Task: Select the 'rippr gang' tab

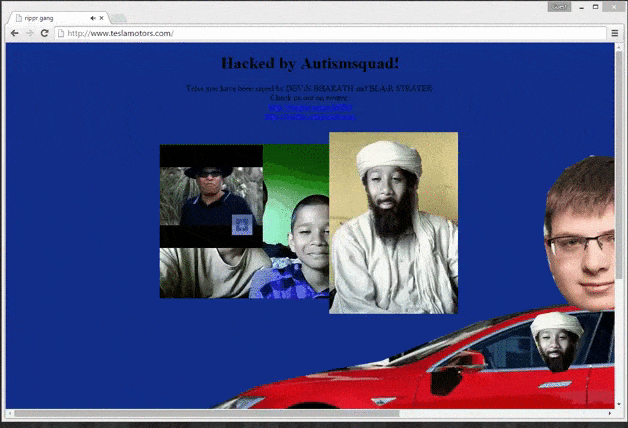Action: (58, 18)
